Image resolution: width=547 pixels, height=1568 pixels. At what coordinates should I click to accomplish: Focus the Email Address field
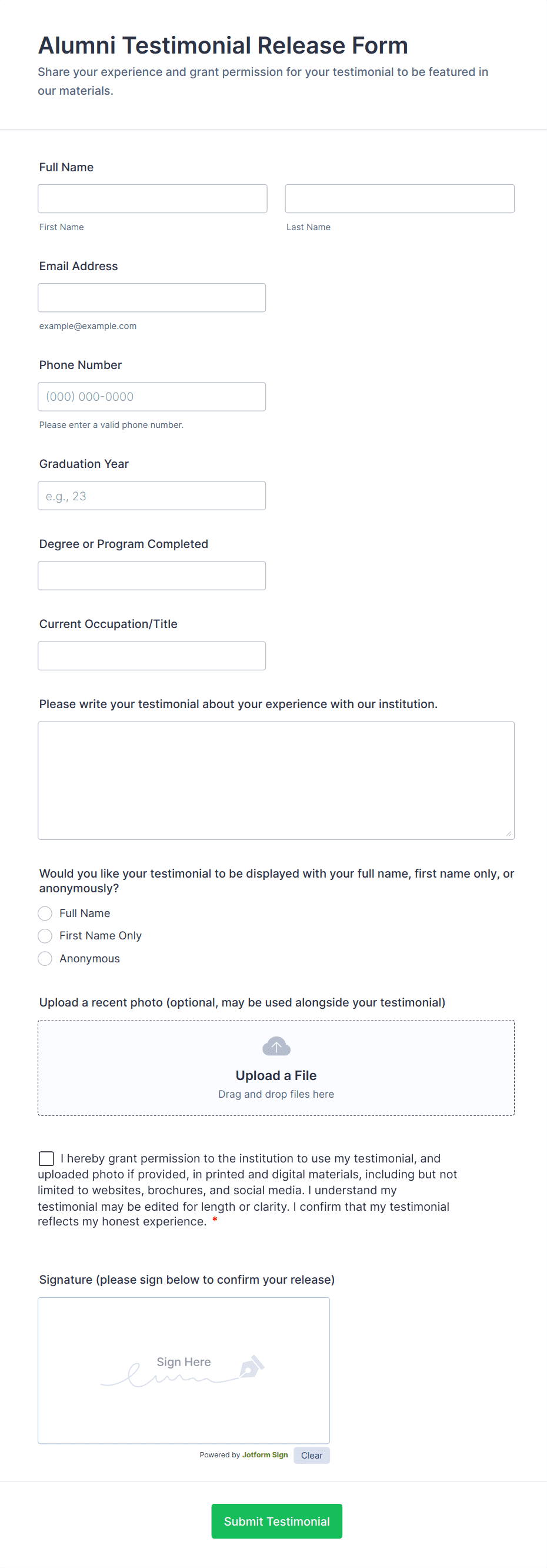click(x=152, y=297)
